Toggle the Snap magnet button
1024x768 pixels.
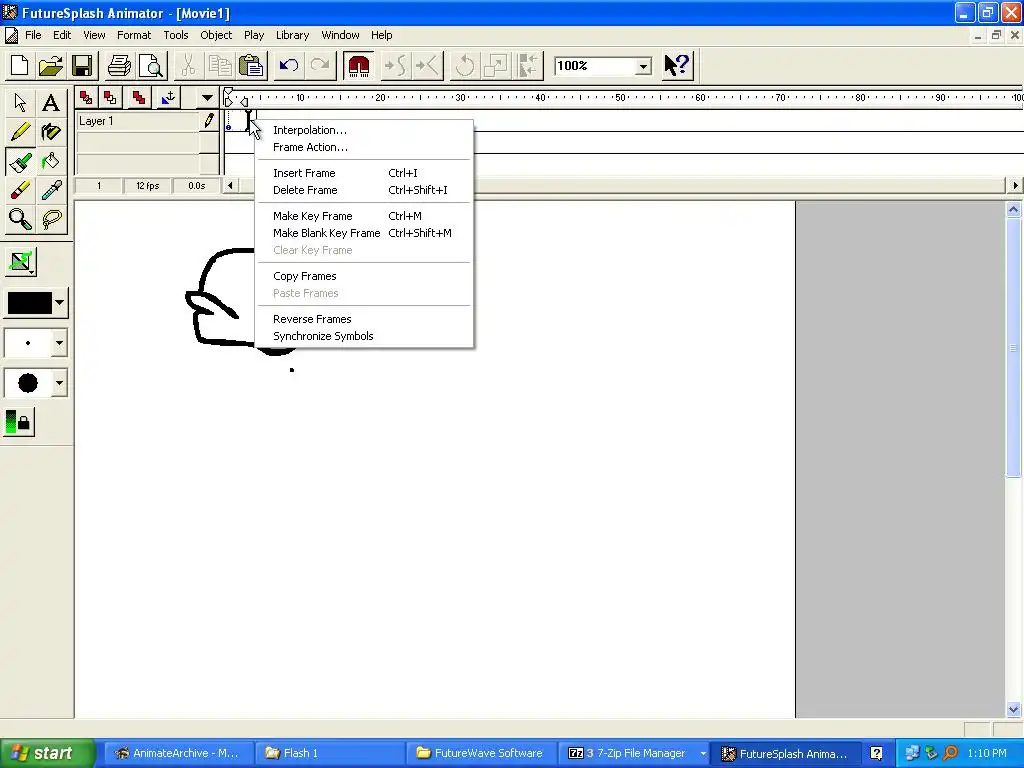click(x=359, y=65)
